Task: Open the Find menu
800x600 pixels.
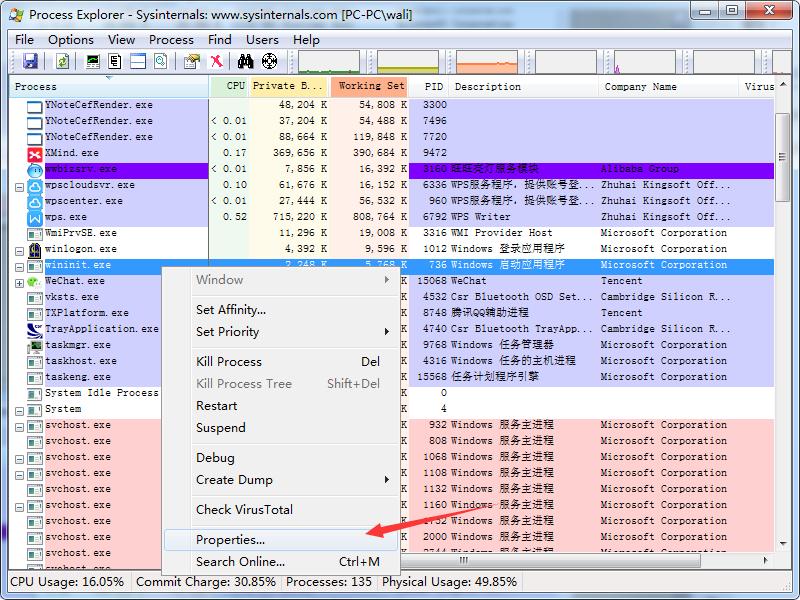Action: 219,40
